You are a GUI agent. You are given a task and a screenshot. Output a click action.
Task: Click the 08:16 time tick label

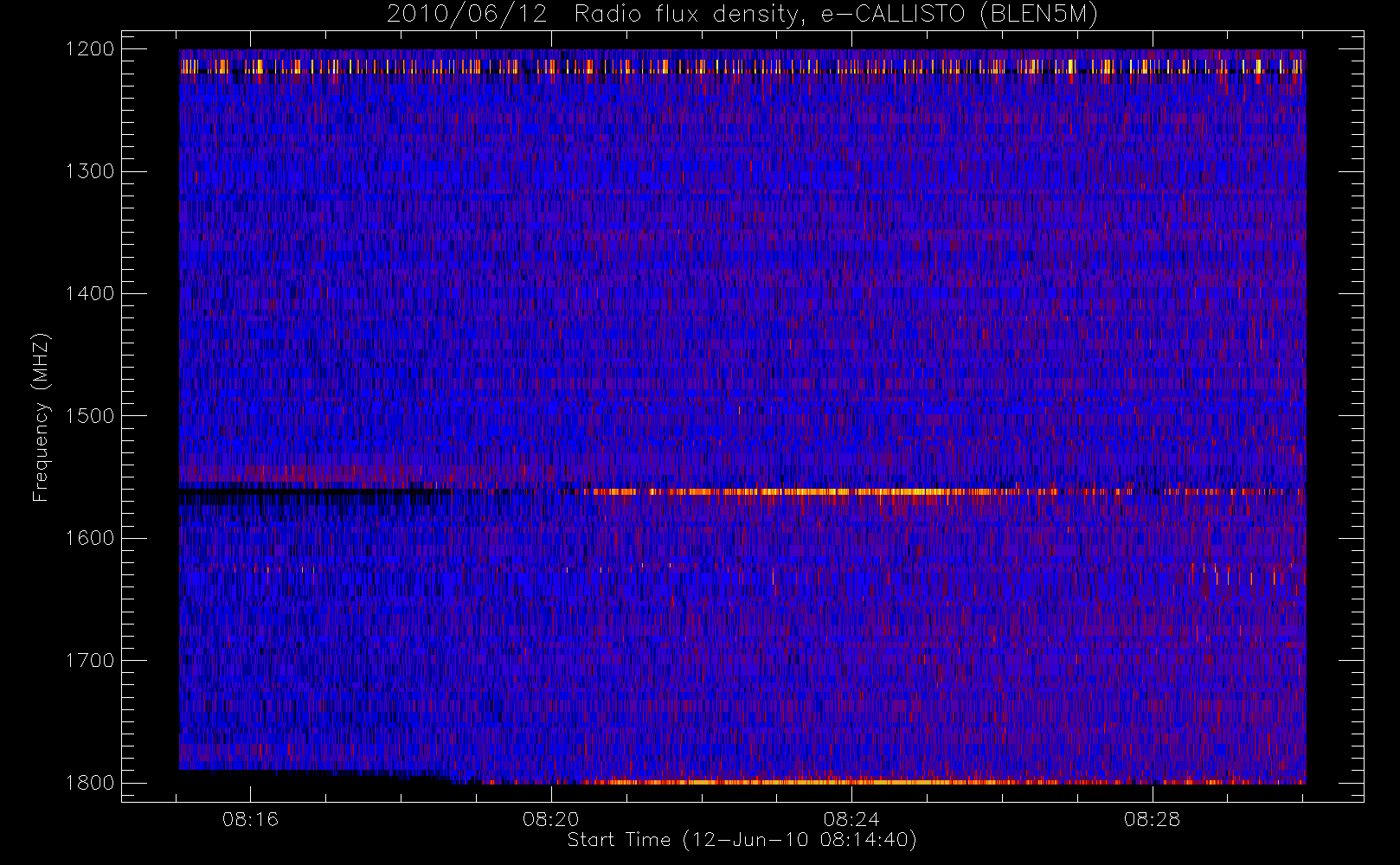[x=250, y=819]
